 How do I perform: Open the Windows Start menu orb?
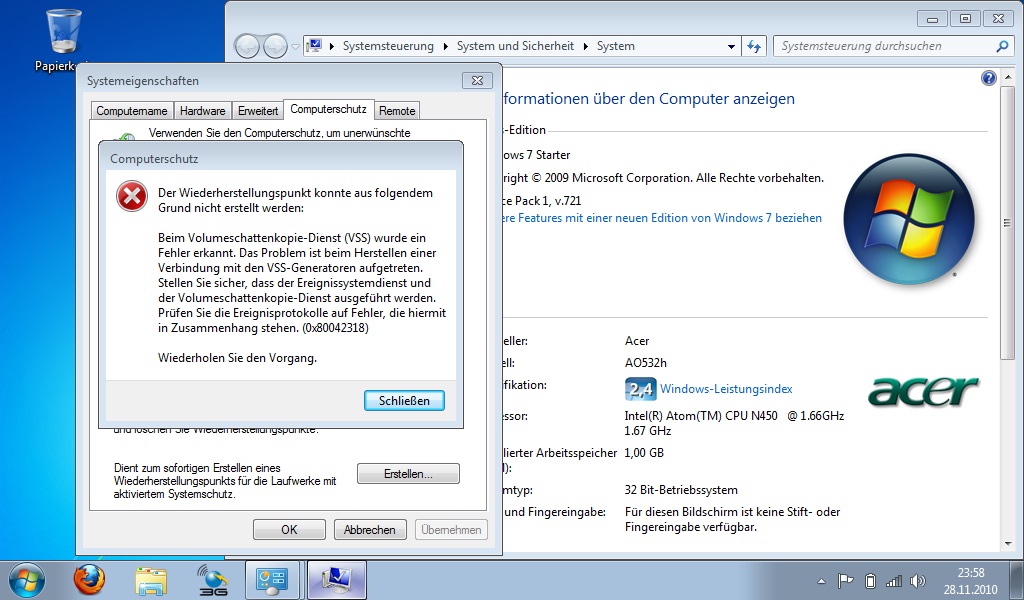point(27,580)
